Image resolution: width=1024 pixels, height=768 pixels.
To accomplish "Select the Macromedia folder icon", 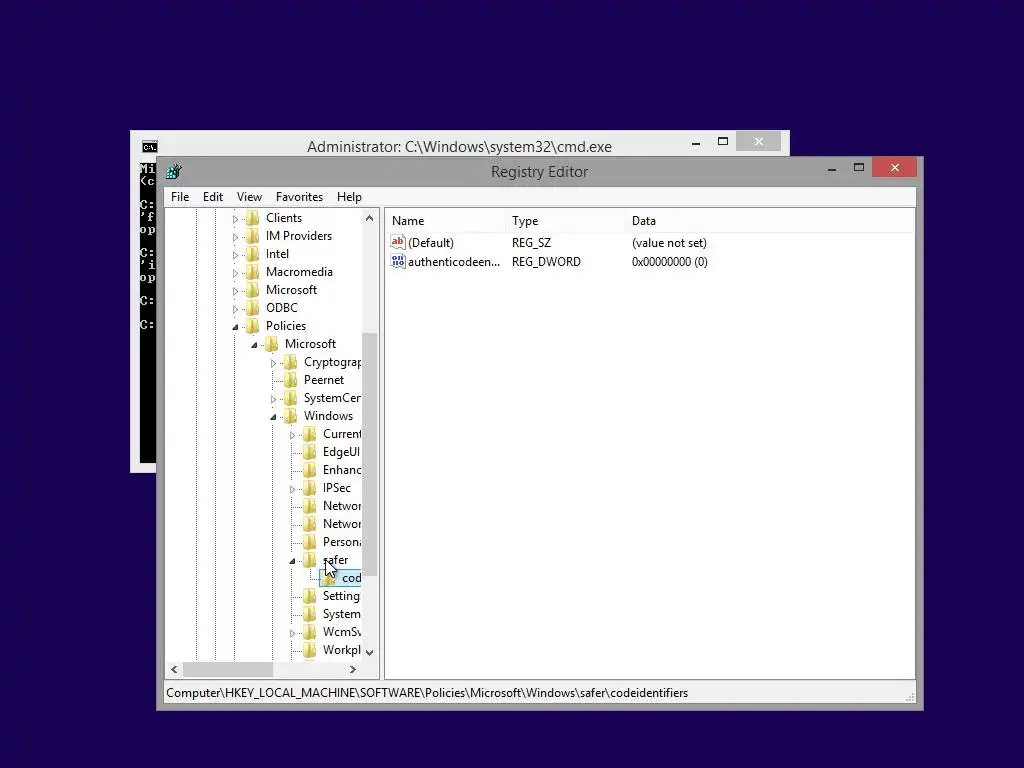I will click(252, 272).
